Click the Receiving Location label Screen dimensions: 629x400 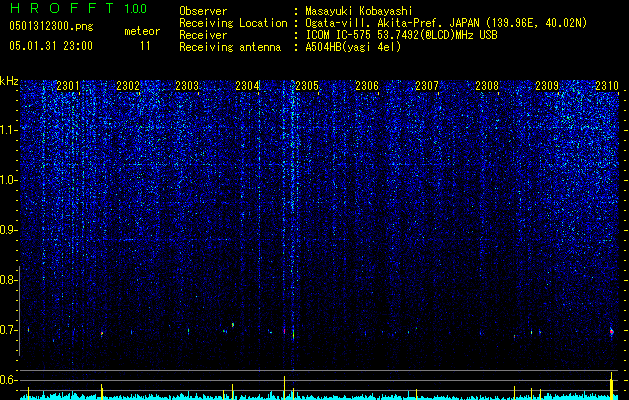pyautogui.click(x=233, y=23)
